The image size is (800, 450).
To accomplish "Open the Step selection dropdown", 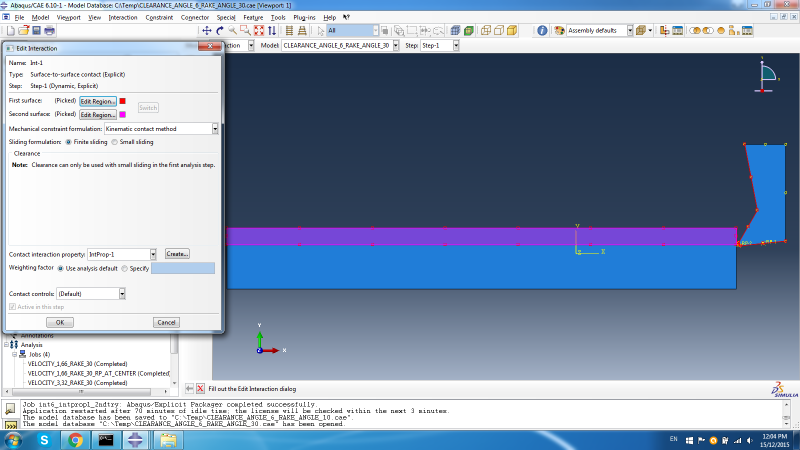I will pyautogui.click(x=456, y=45).
